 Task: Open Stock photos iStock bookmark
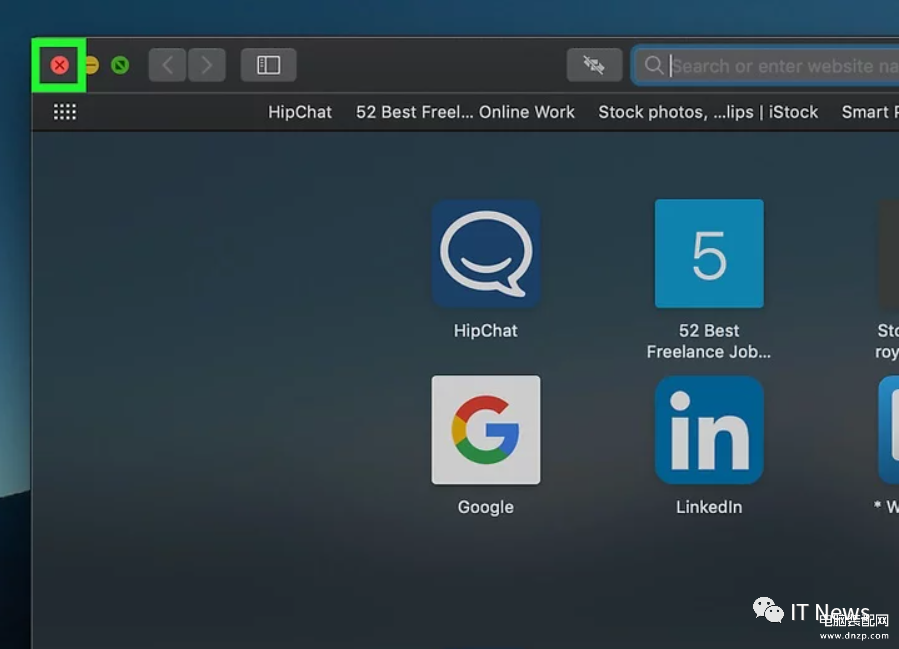click(708, 112)
